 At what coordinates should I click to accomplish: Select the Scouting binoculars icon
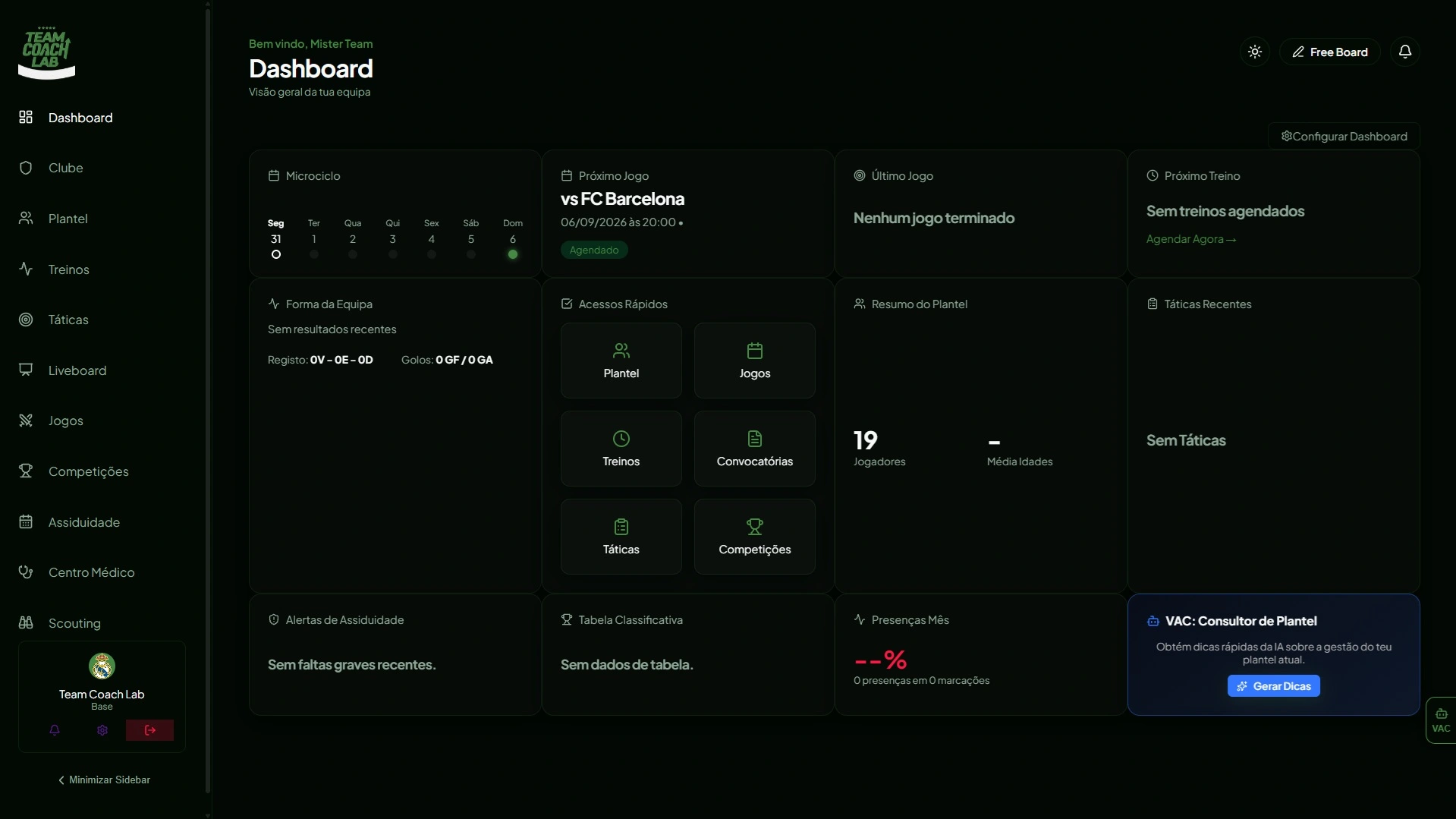(x=26, y=623)
